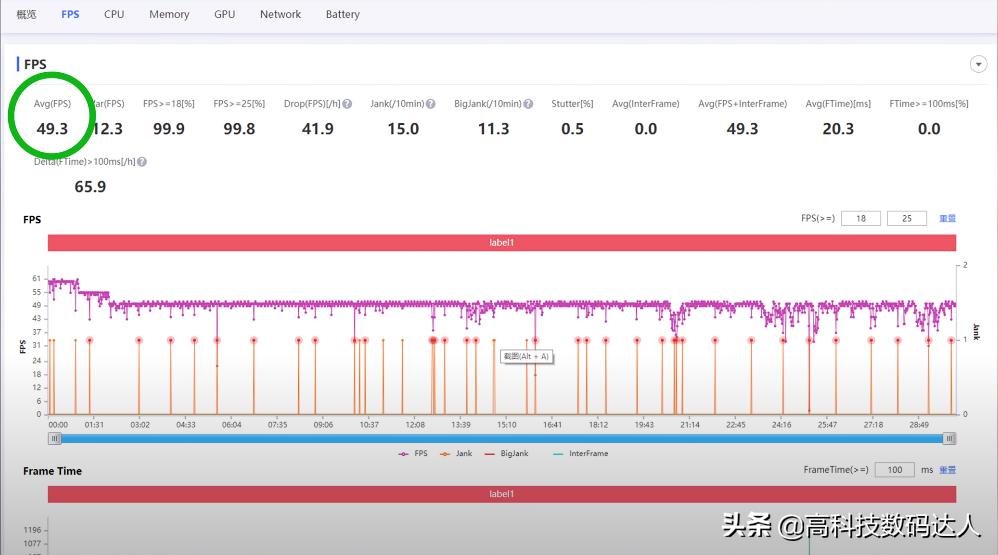Viewport: 998px width, 555px height.
Task: Open the Memory tab
Action: pos(169,14)
